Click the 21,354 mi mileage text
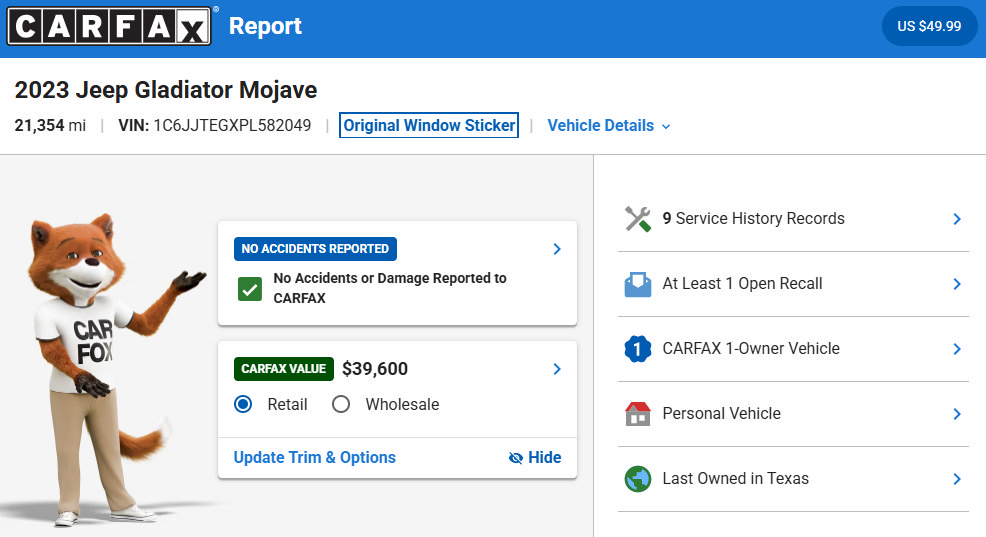Image resolution: width=986 pixels, height=537 pixels. 50,126
